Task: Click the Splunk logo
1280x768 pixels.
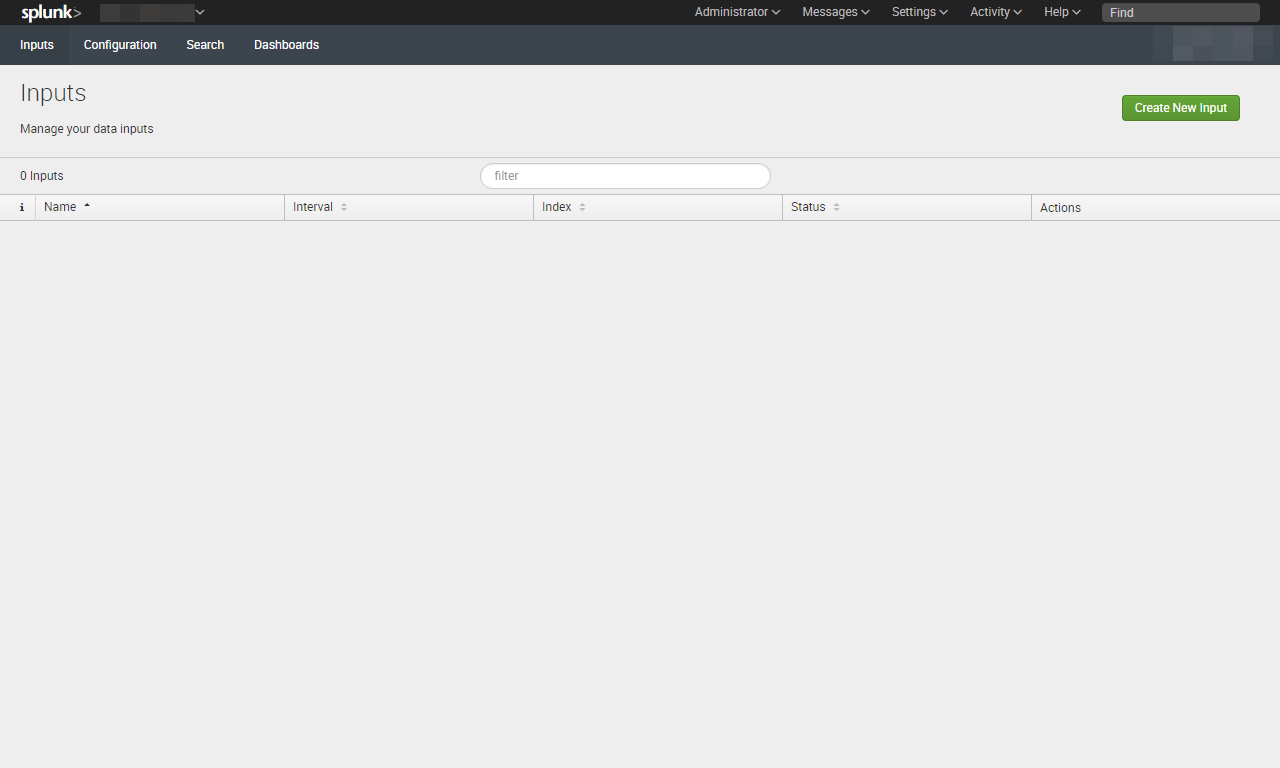Action: [x=51, y=13]
